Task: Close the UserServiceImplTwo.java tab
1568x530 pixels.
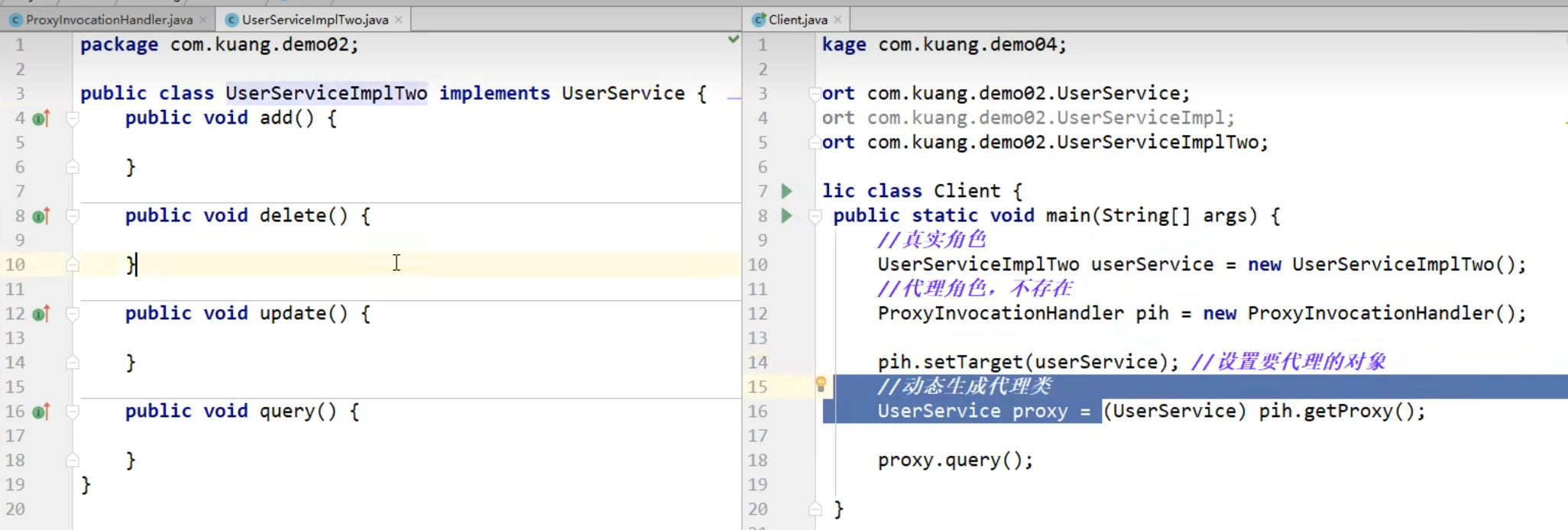Action: click(x=398, y=20)
